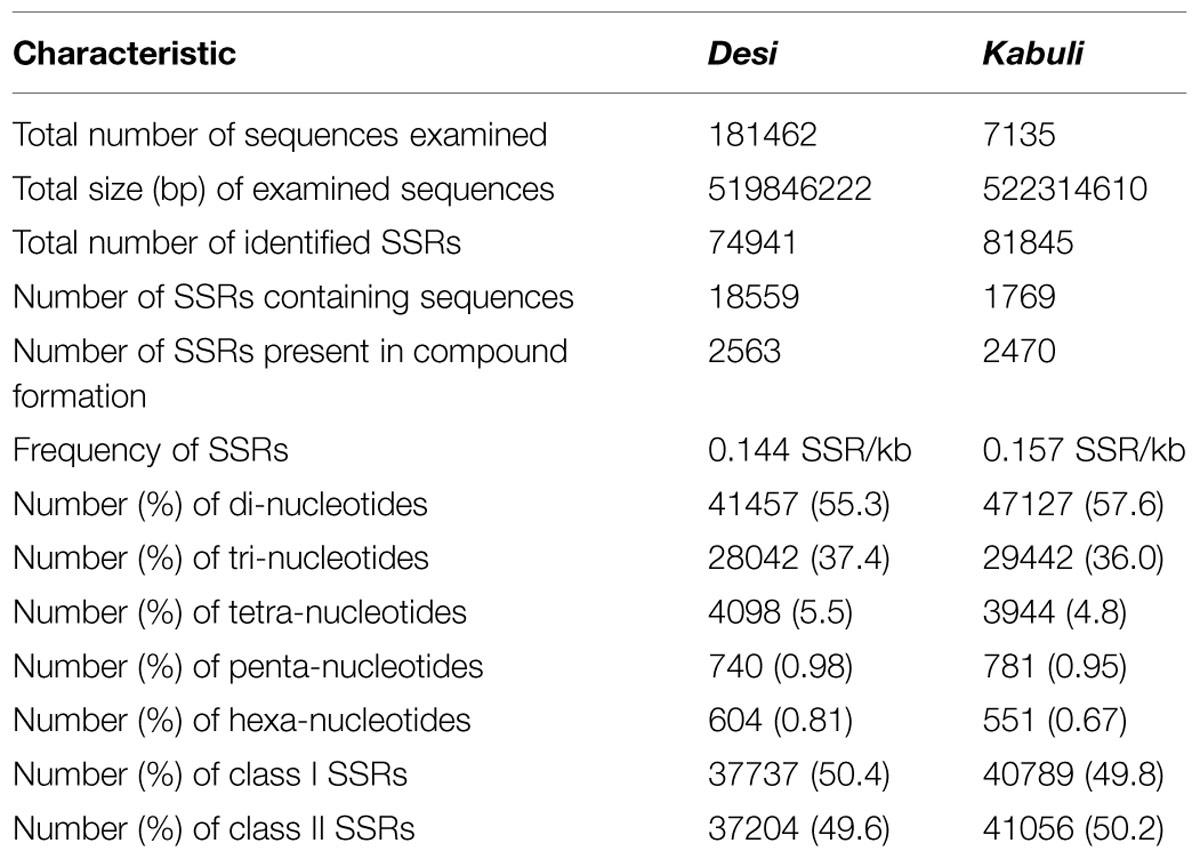Click Kabuli di-nucleotides value 47127 (57.6)

[x=1073, y=504]
